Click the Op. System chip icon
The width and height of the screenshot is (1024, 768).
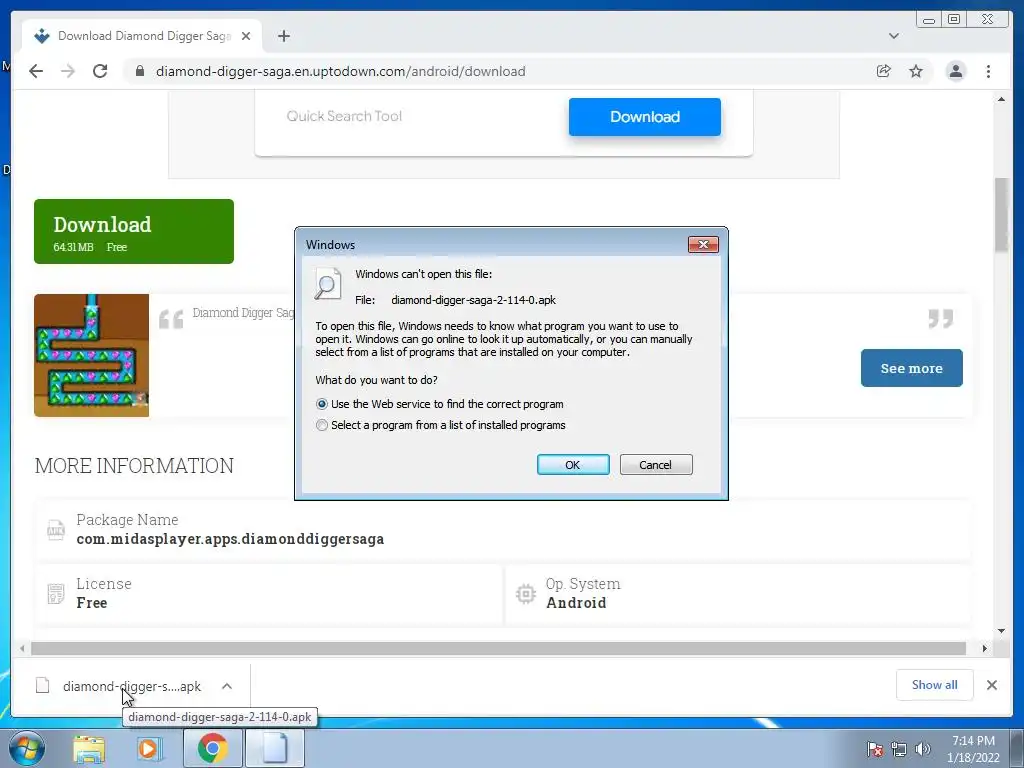pyautogui.click(x=526, y=594)
